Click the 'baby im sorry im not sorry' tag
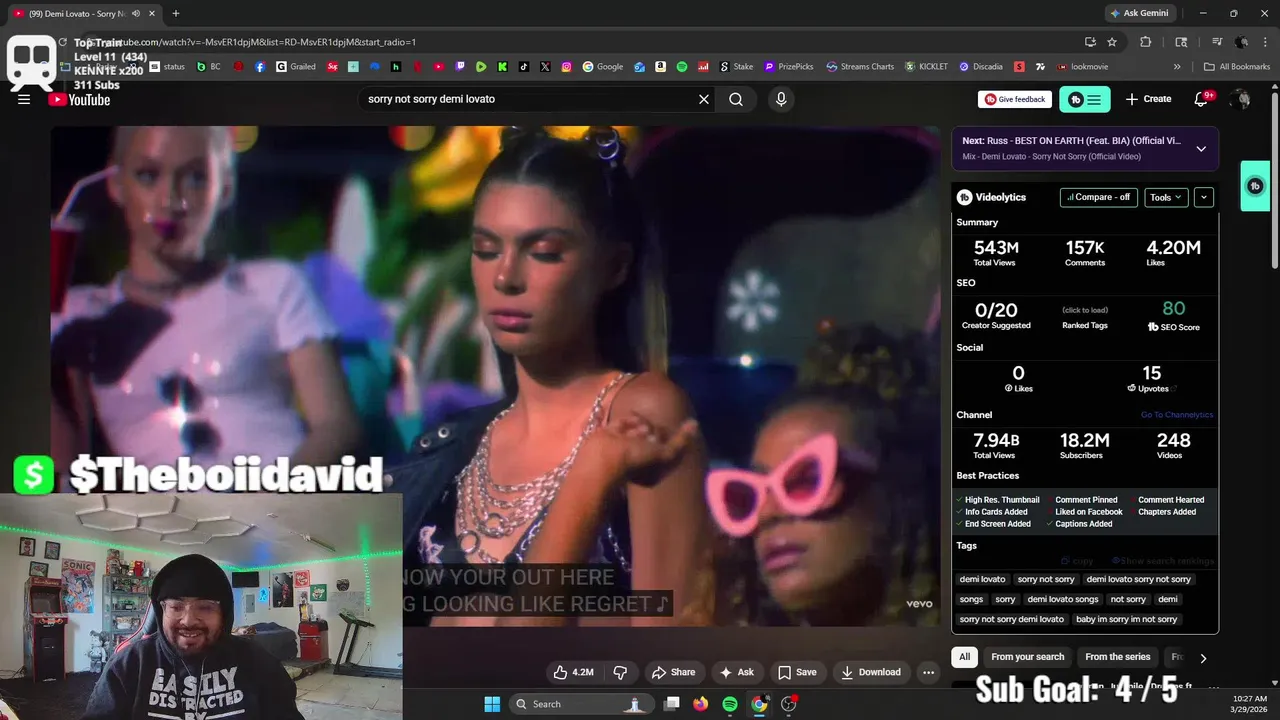1280x720 pixels. coord(1126,619)
